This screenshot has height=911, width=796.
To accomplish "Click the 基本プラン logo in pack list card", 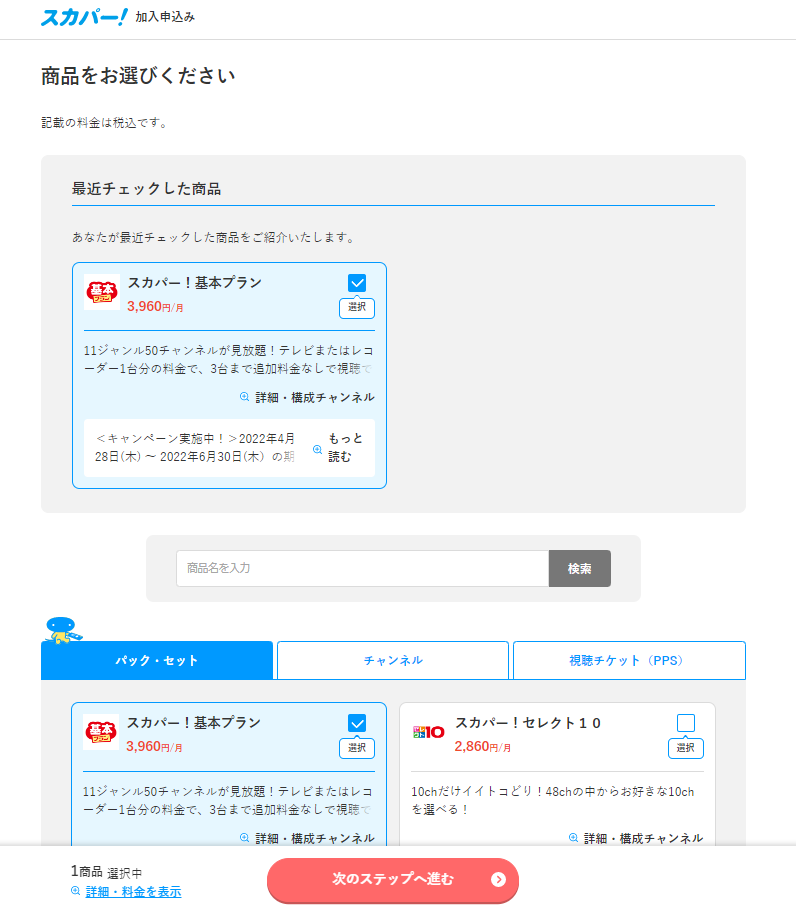I will pyautogui.click(x=101, y=732).
